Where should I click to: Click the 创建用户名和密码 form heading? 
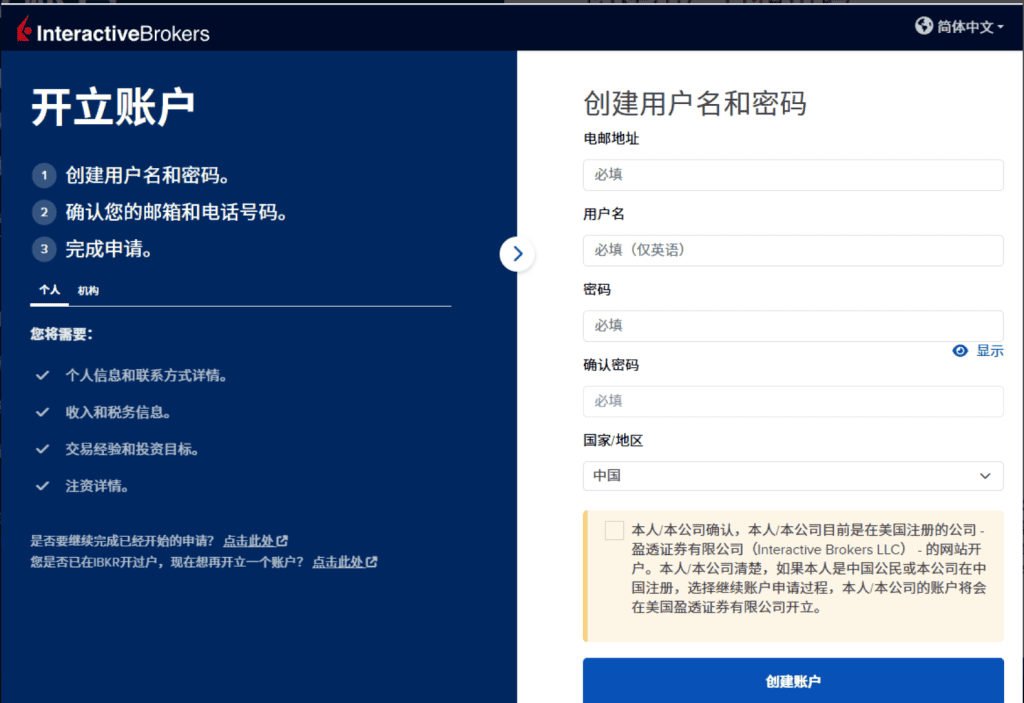695,104
